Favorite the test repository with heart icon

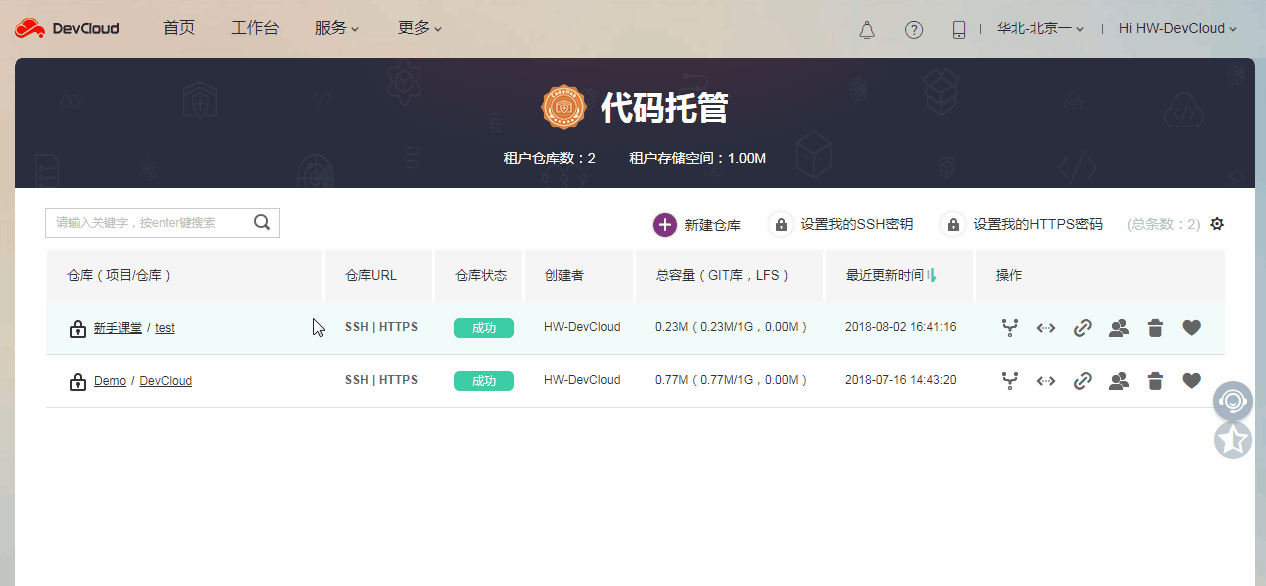click(1191, 327)
